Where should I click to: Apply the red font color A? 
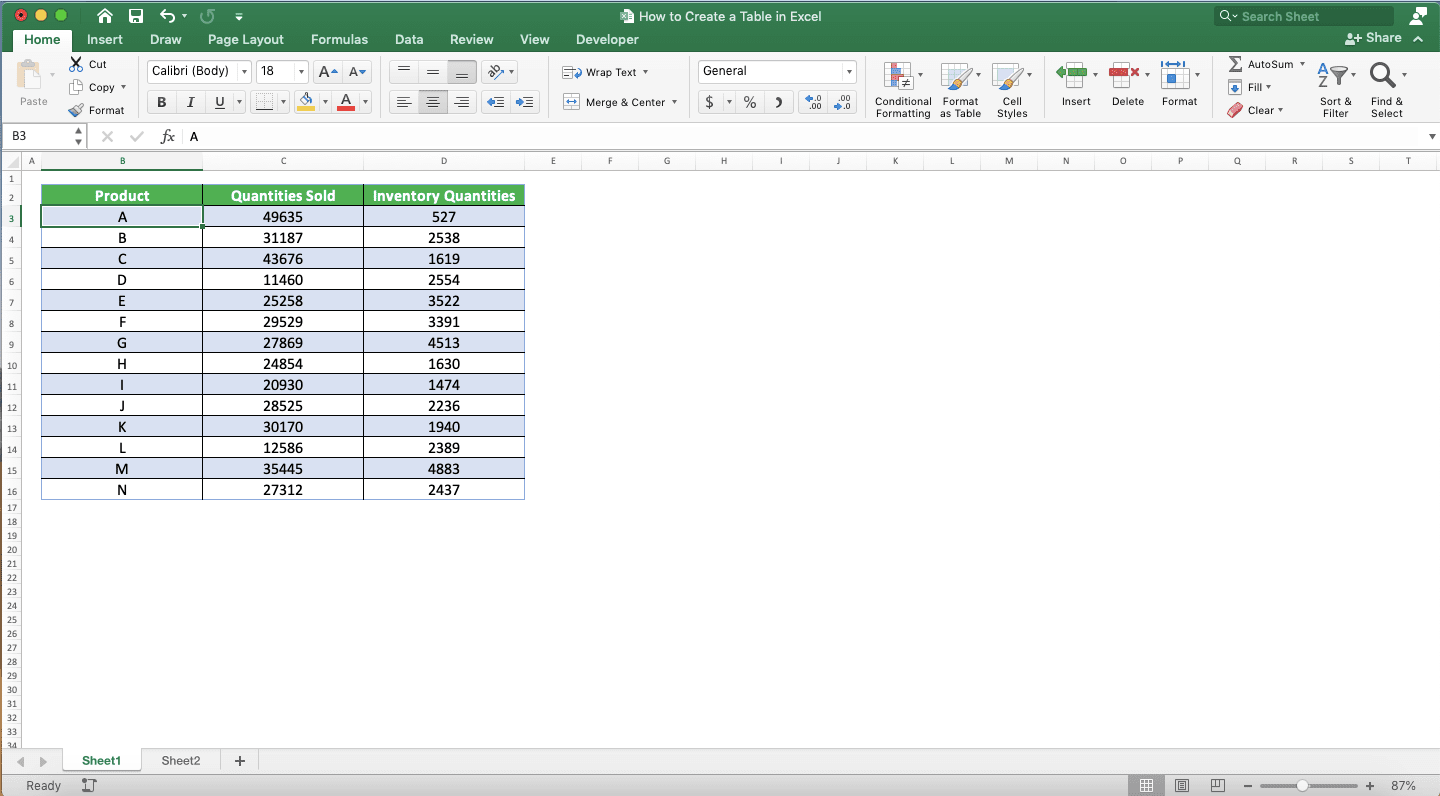(346, 102)
